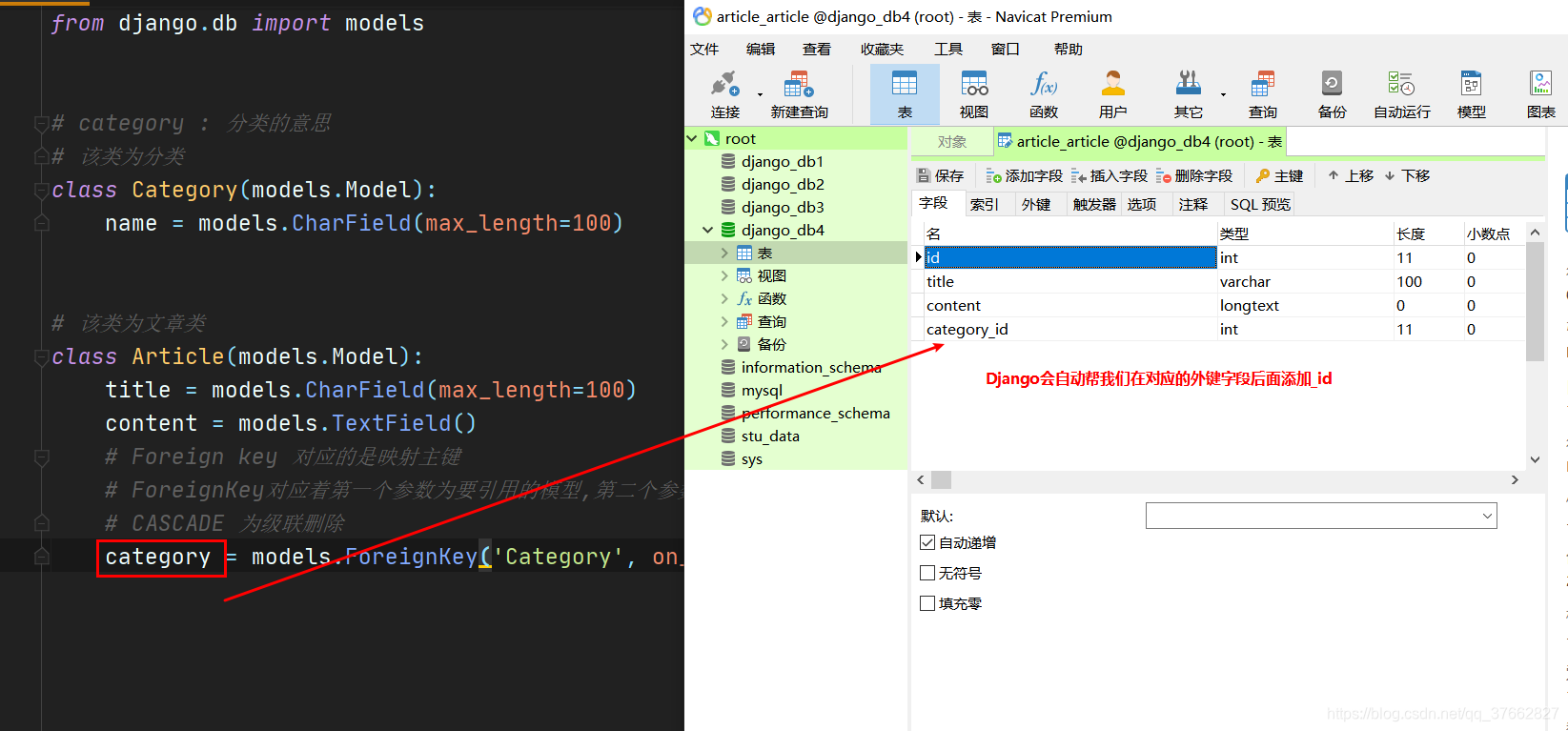Click 删除字段 delete field
Image resolution: width=1568 pixels, height=731 pixels.
pyautogui.click(x=1193, y=176)
